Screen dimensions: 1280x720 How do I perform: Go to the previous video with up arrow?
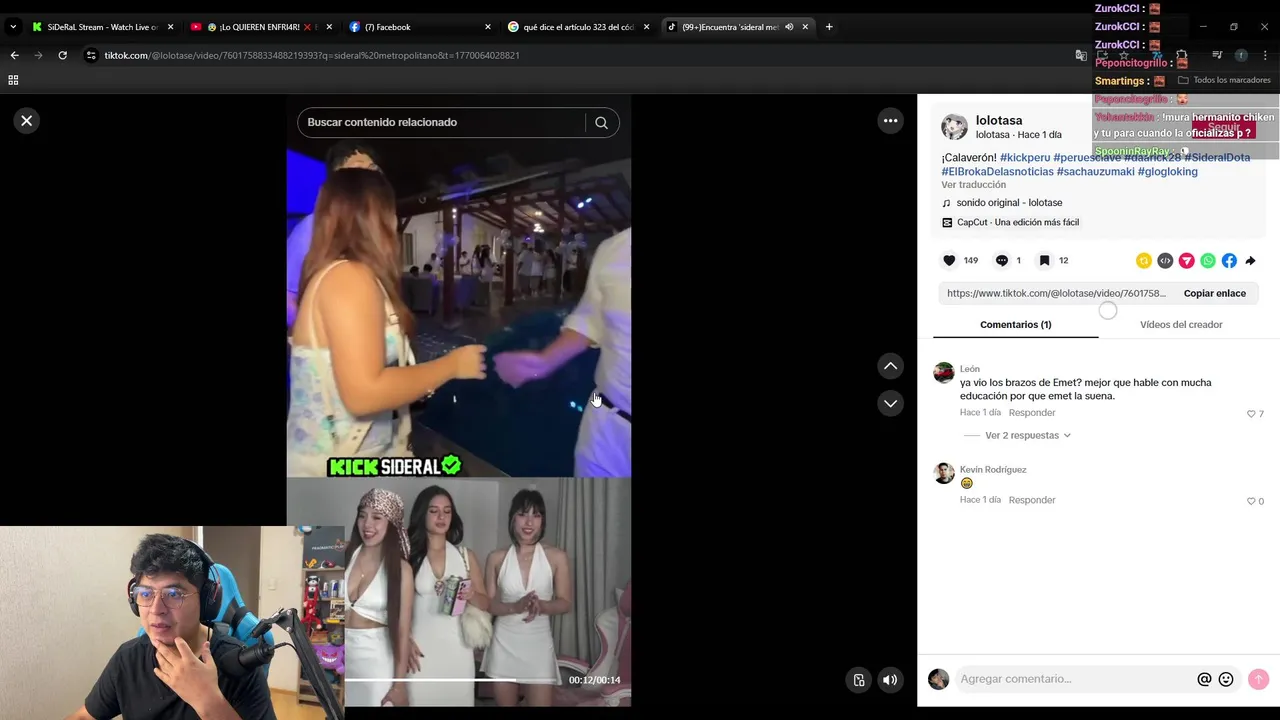tap(890, 366)
